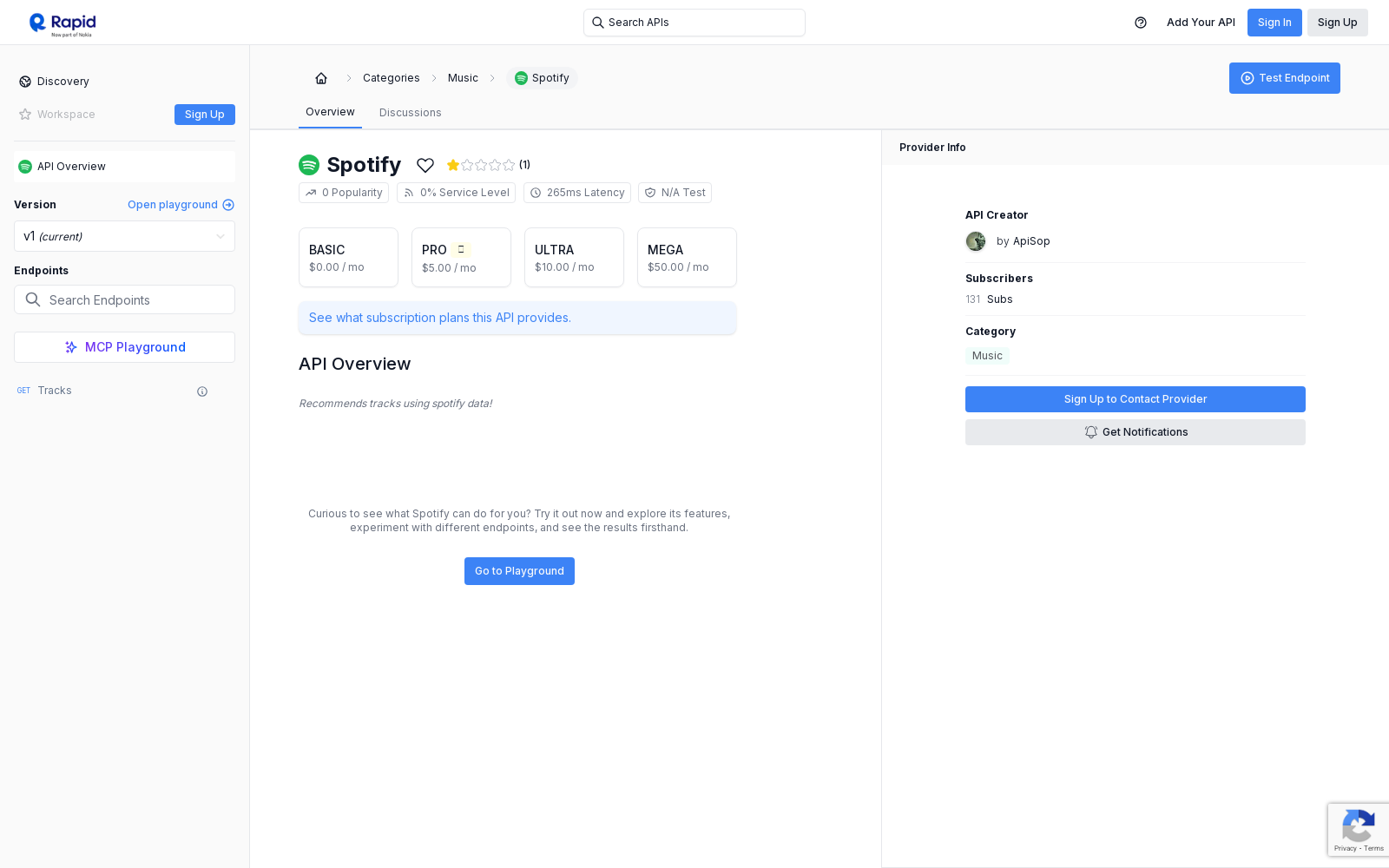Image resolution: width=1389 pixels, height=868 pixels.
Task: Click Add Your API
Action: (1201, 23)
